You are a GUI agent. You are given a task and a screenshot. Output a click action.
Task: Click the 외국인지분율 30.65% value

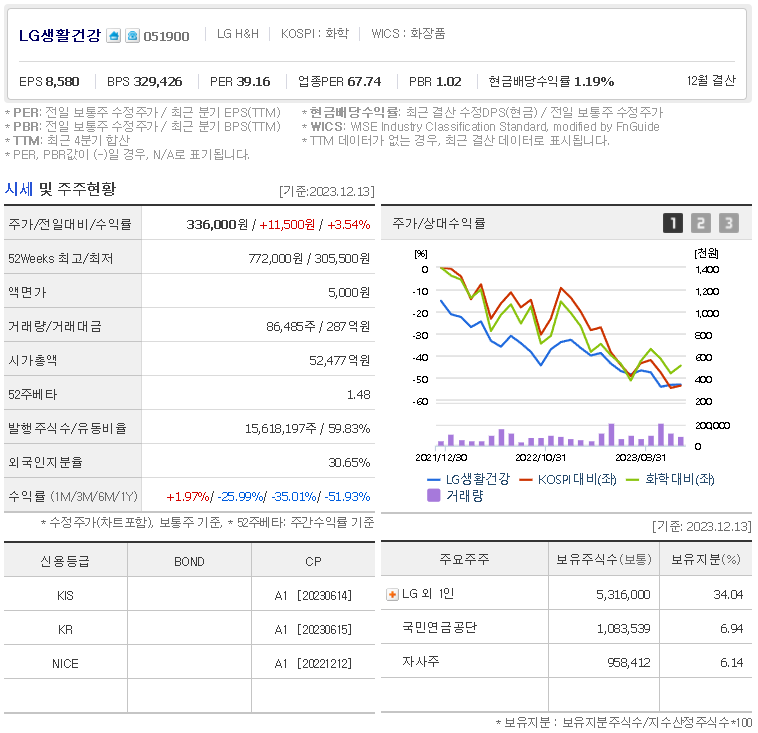tap(349, 463)
